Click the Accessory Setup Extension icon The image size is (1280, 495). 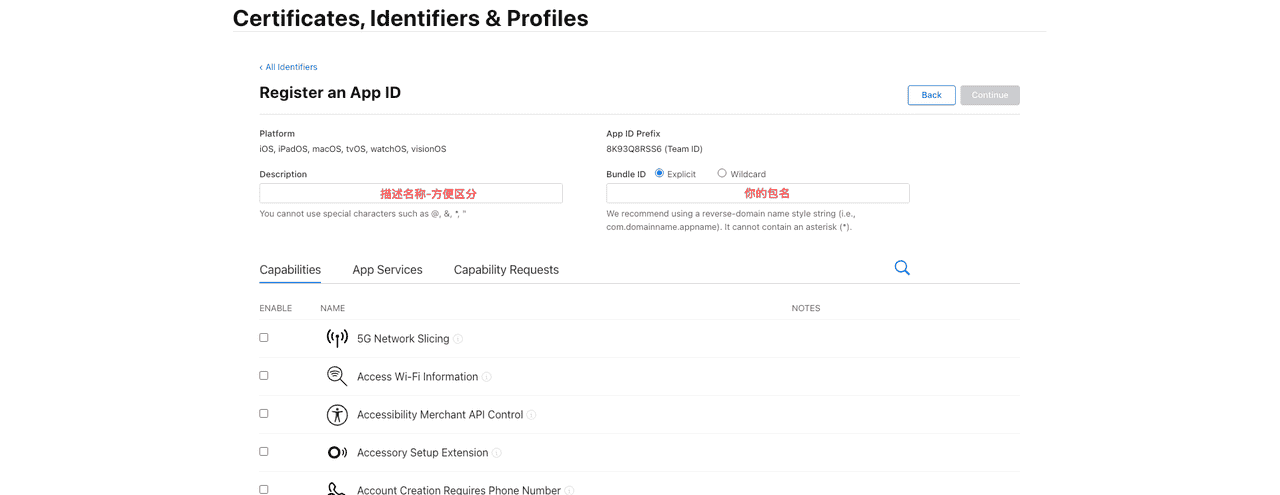coord(337,452)
